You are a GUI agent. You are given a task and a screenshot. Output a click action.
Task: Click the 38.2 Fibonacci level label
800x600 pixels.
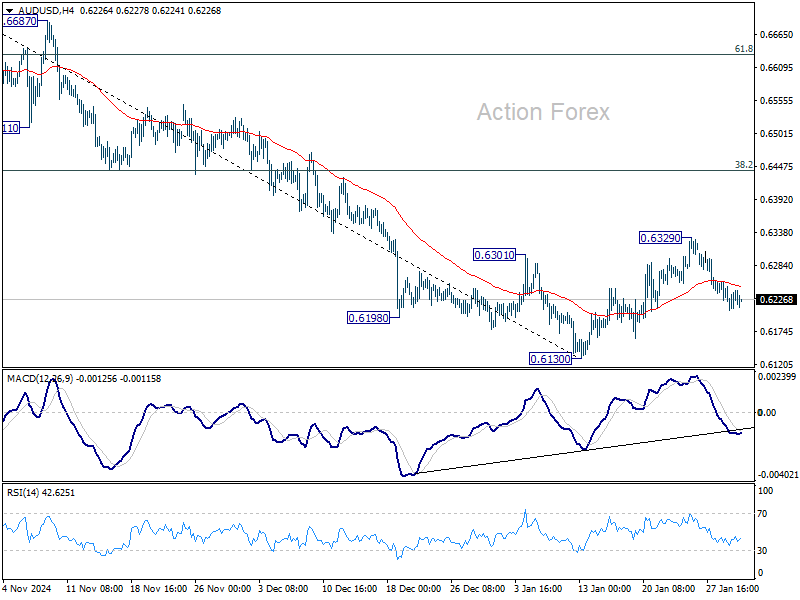(x=743, y=164)
